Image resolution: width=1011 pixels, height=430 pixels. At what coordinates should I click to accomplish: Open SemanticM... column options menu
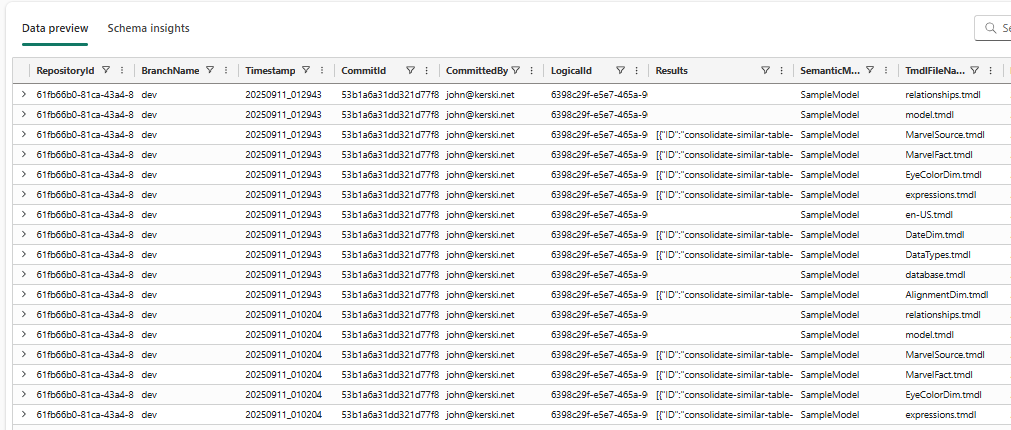(886, 71)
